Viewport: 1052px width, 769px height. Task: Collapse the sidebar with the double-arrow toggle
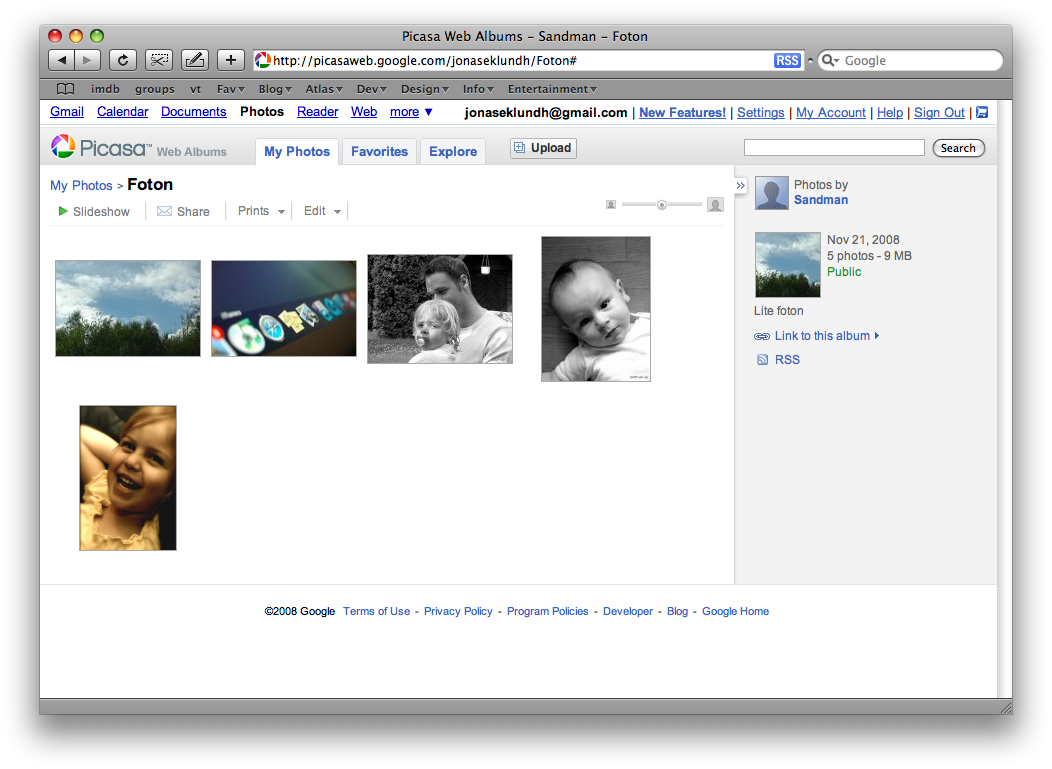pyautogui.click(x=741, y=185)
